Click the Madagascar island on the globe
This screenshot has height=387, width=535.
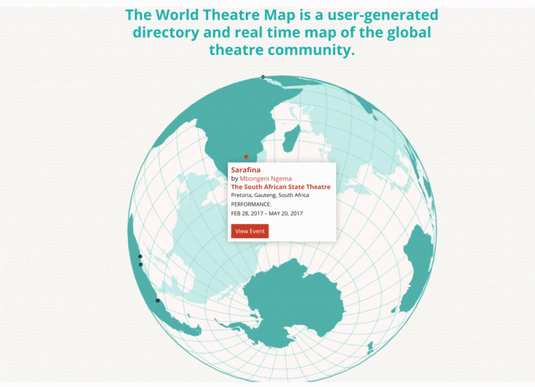293,138
